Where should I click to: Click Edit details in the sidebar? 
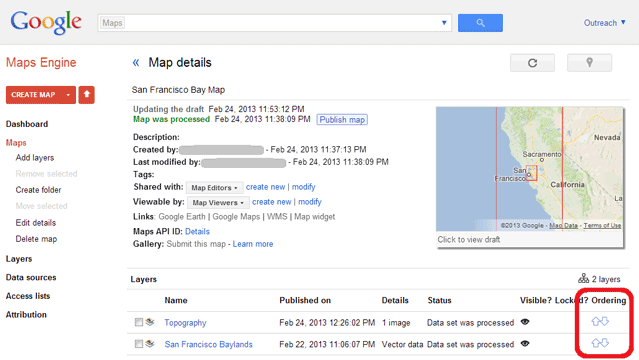pos(35,223)
